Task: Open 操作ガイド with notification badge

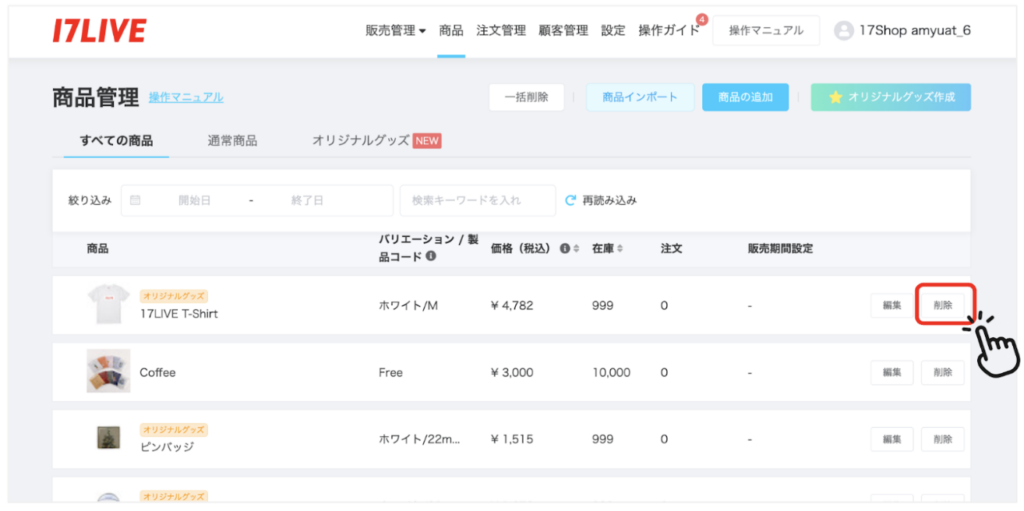Action: (669, 31)
